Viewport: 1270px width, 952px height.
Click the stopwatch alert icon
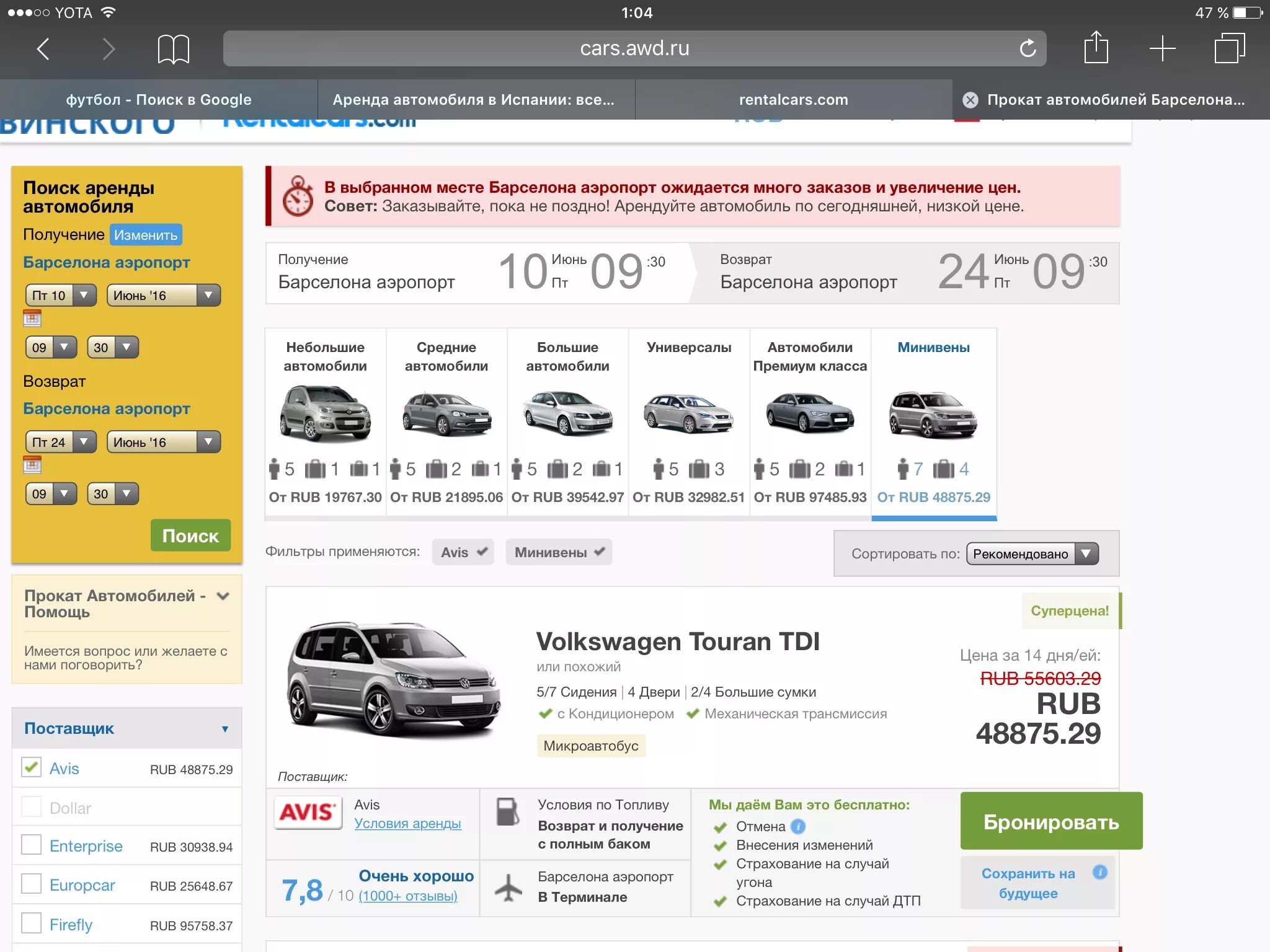tap(298, 196)
